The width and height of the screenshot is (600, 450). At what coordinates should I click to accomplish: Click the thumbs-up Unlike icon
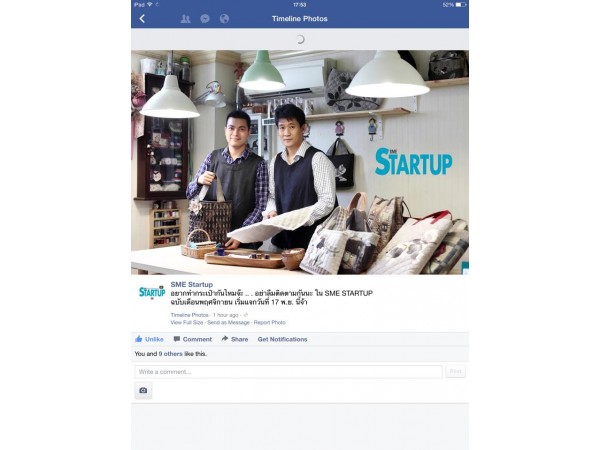coord(139,339)
